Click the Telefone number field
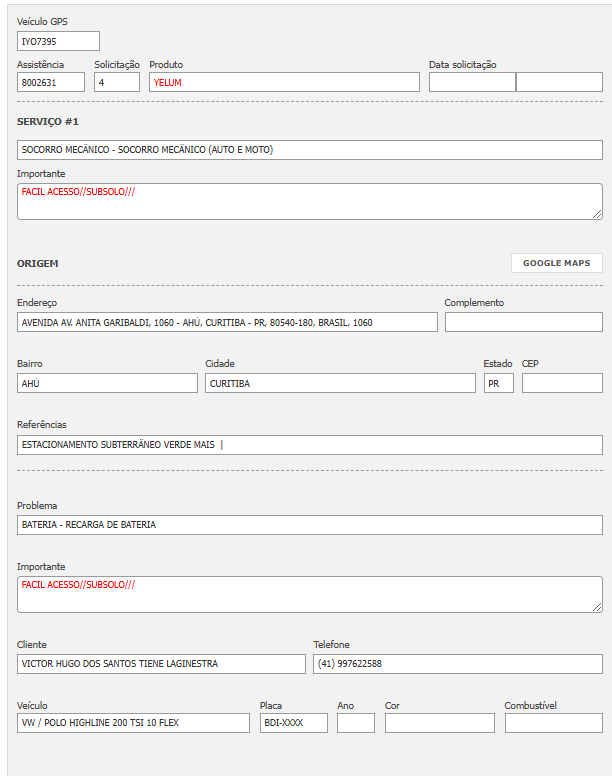The height and width of the screenshot is (776, 612). point(457,664)
